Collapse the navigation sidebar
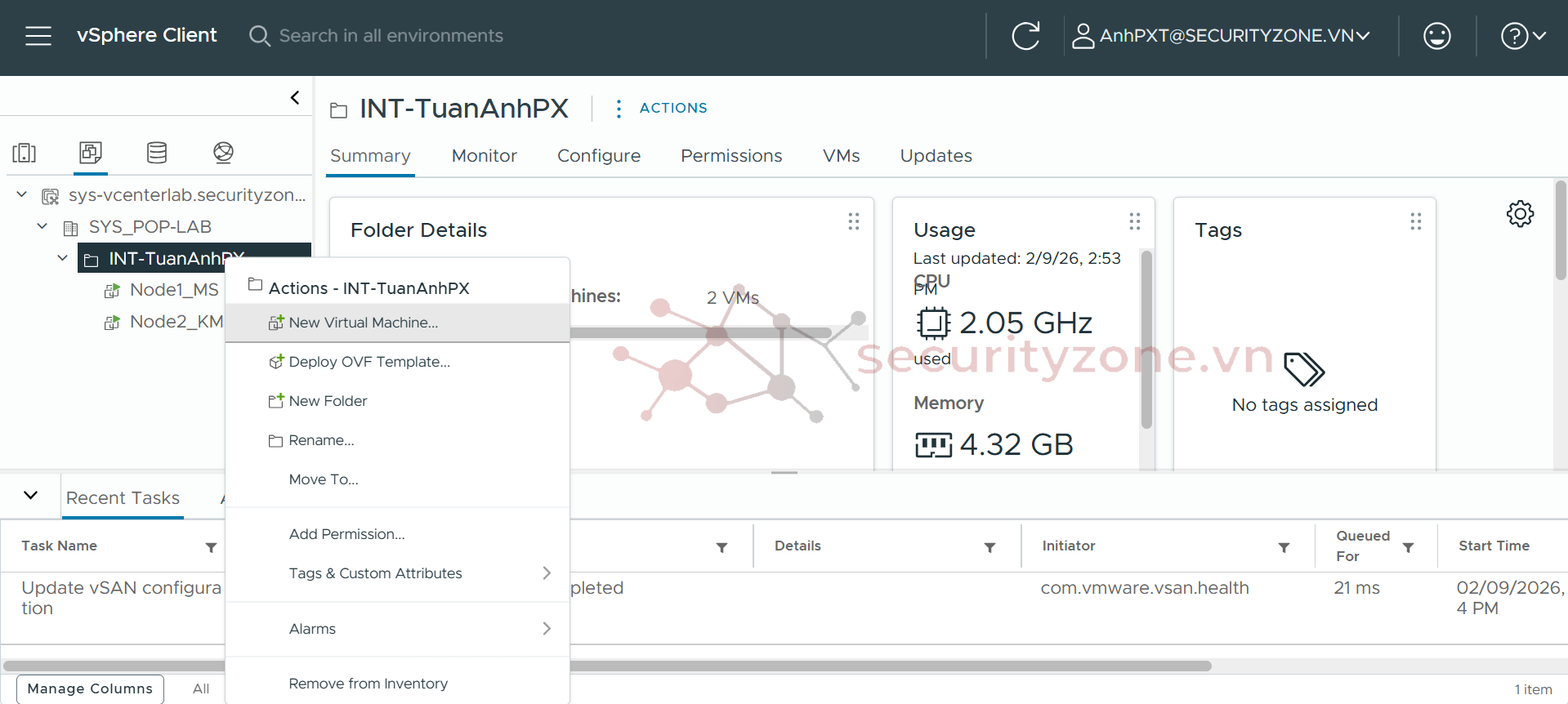This screenshot has height=704, width=1568. 295,98
